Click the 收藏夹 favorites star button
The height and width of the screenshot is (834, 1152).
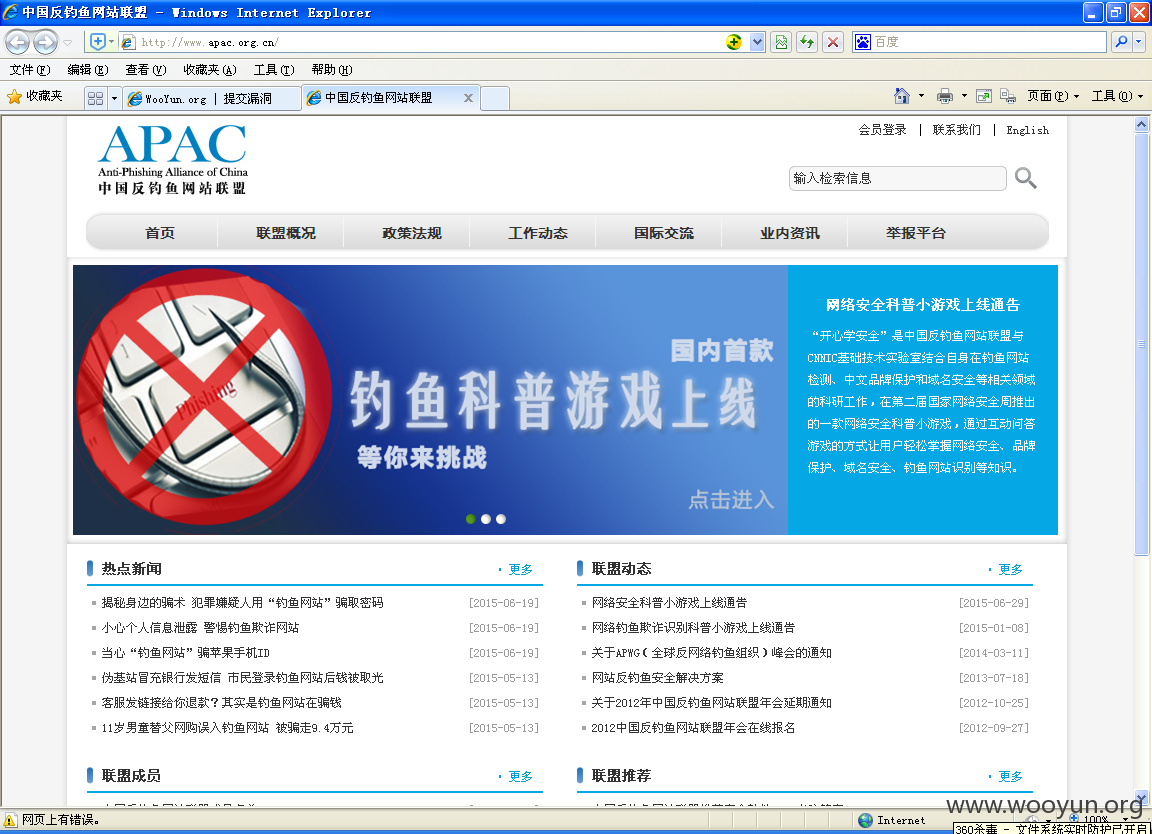tap(35, 96)
